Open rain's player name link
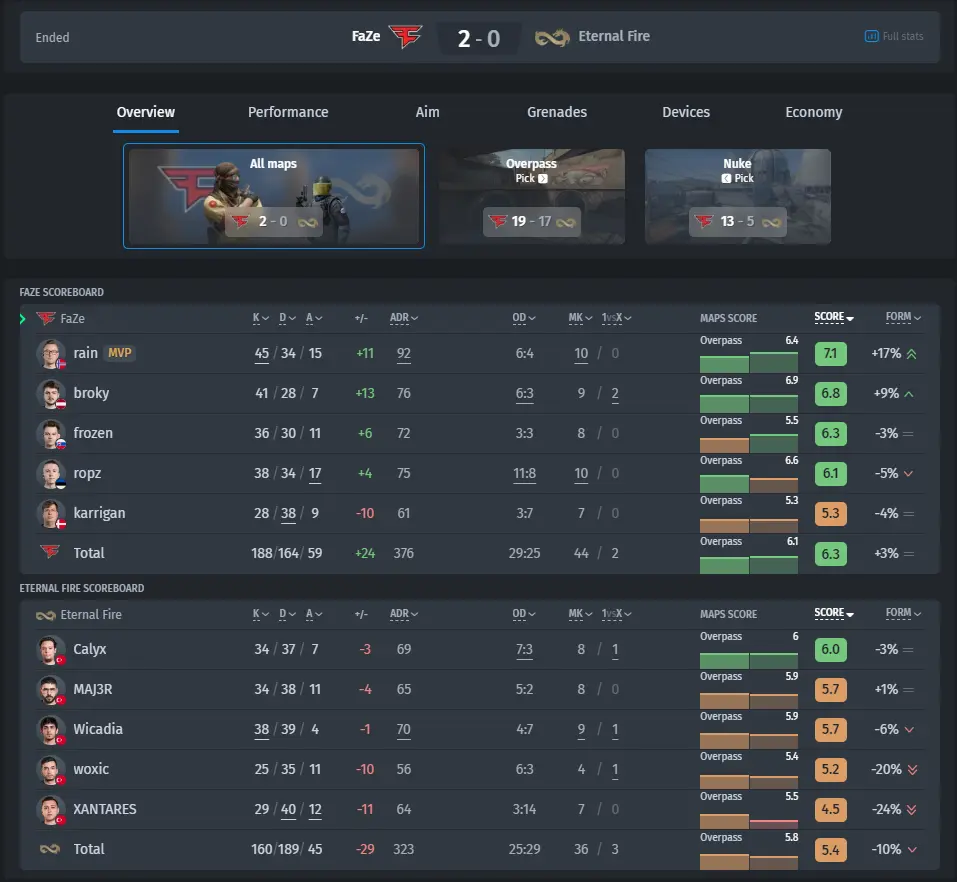The height and width of the screenshot is (882, 957). click(85, 353)
